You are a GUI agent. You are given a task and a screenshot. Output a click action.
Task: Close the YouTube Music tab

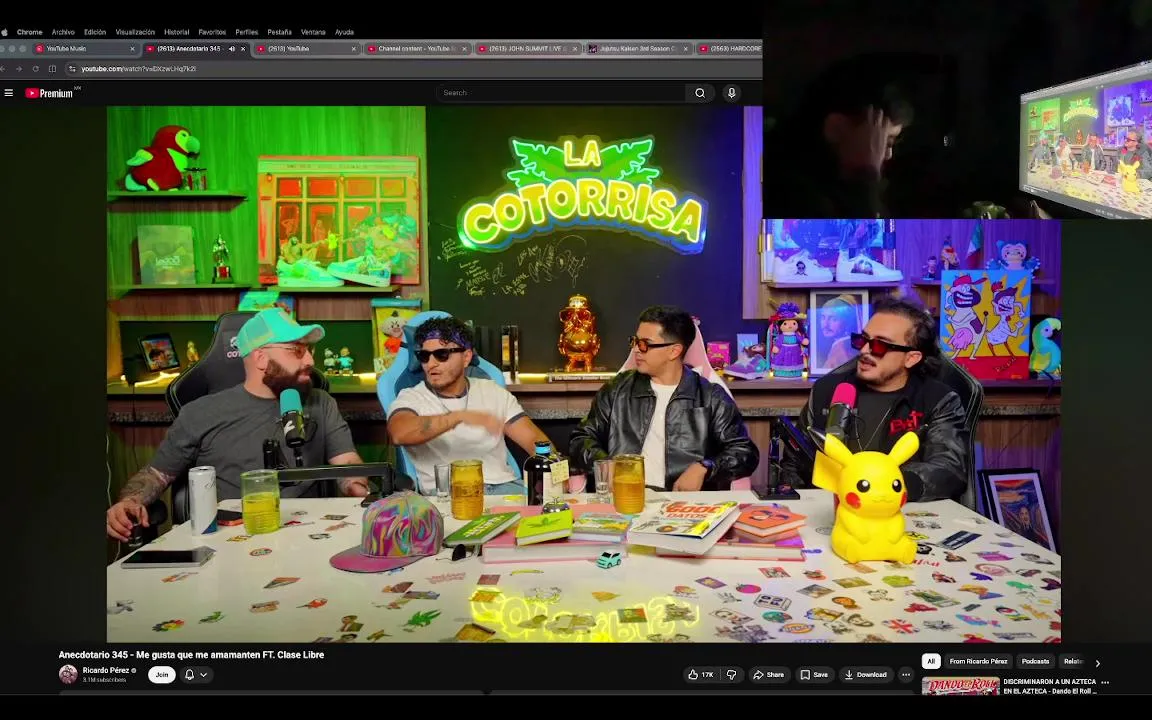(x=132, y=48)
